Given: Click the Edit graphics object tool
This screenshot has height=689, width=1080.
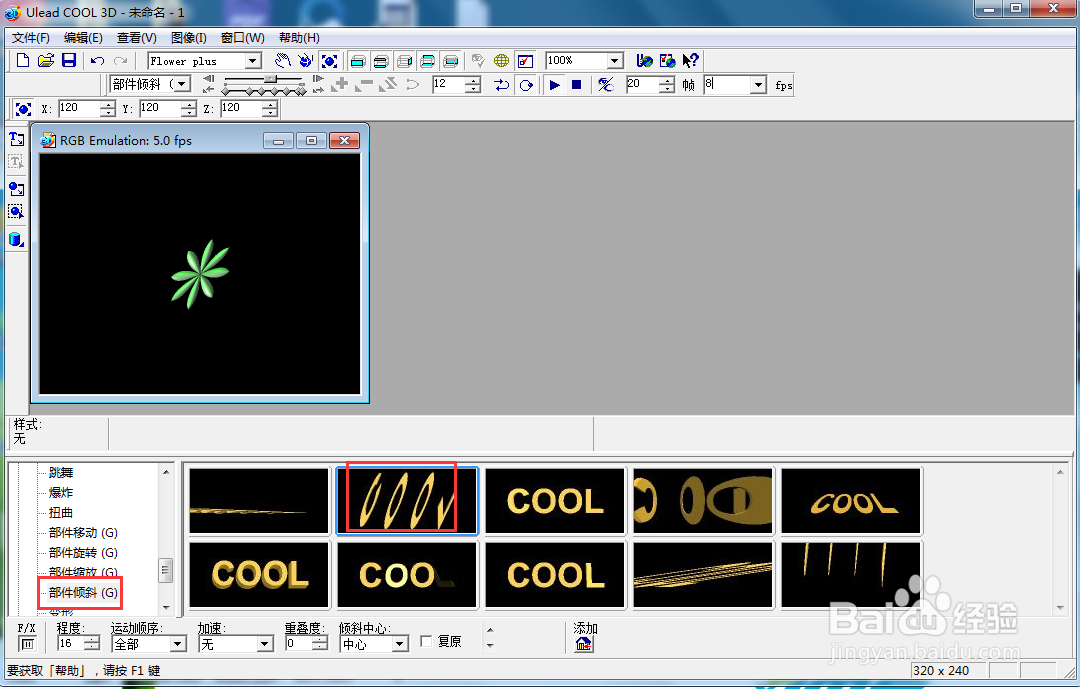Looking at the screenshot, I should [16, 212].
